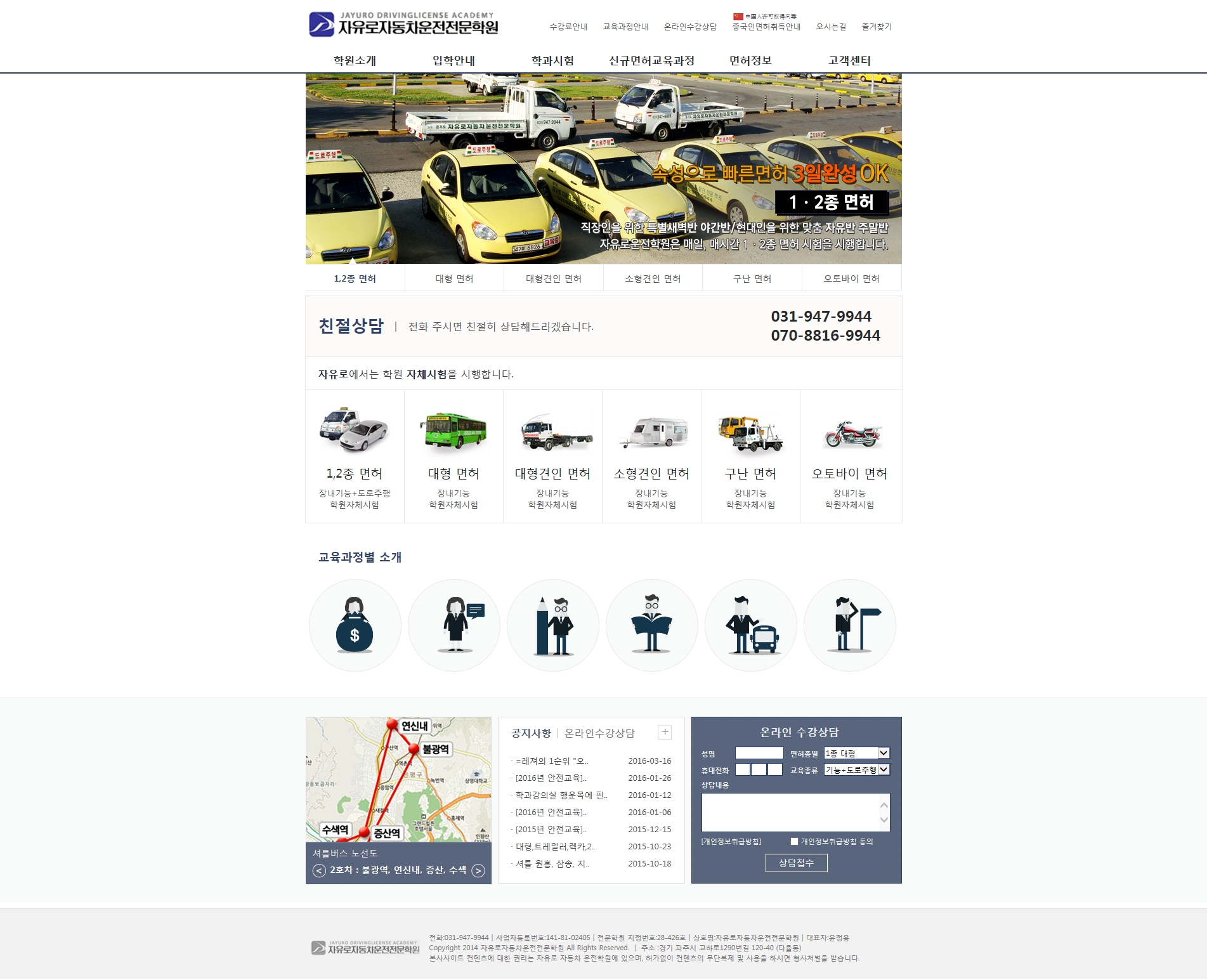Viewport: 1207px width, 980px height.
Task: Show the previous shuttle bus route
Action: pos(319,871)
